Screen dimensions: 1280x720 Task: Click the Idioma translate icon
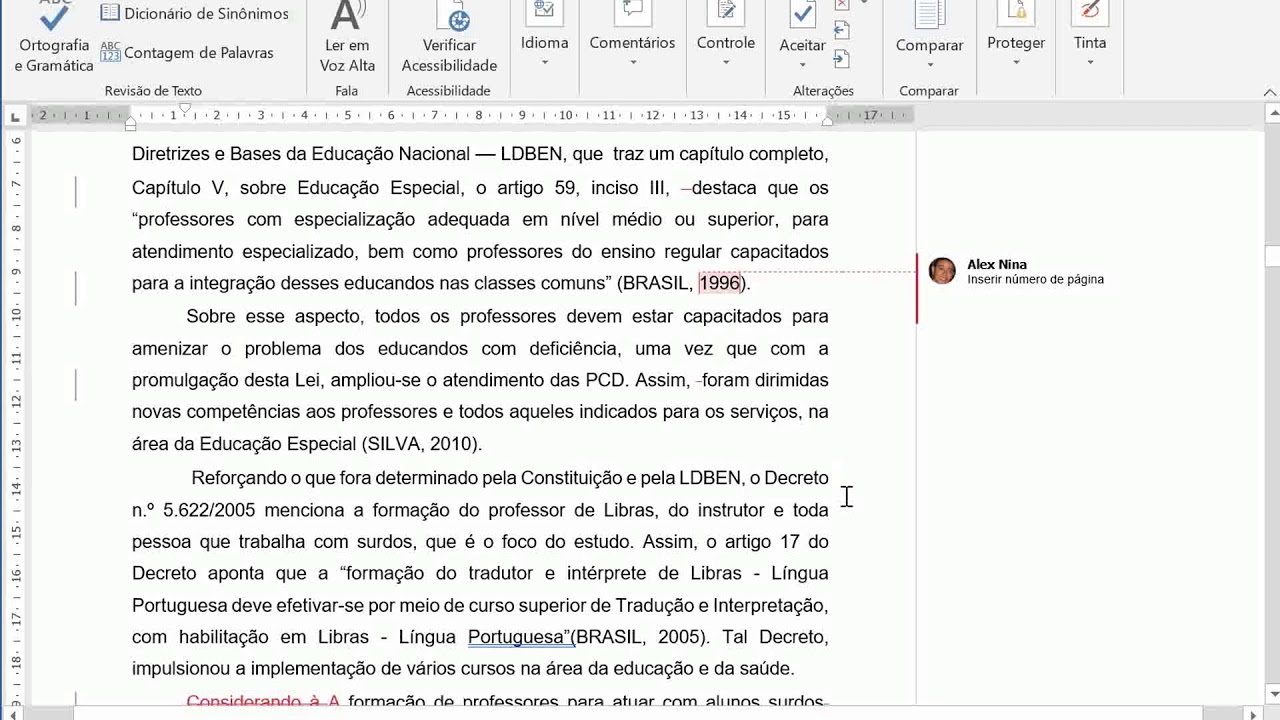click(545, 12)
